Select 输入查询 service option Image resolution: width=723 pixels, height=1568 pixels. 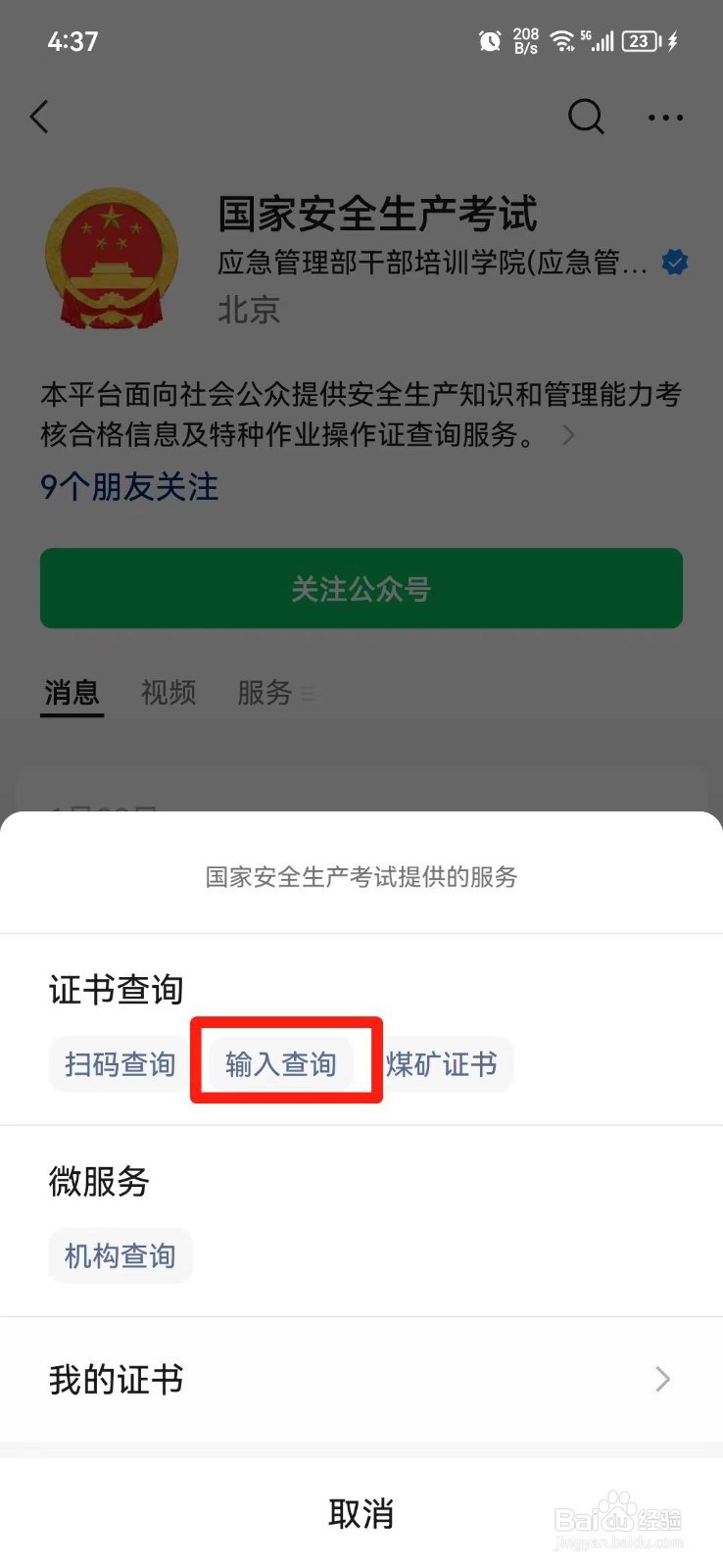coord(281,1064)
